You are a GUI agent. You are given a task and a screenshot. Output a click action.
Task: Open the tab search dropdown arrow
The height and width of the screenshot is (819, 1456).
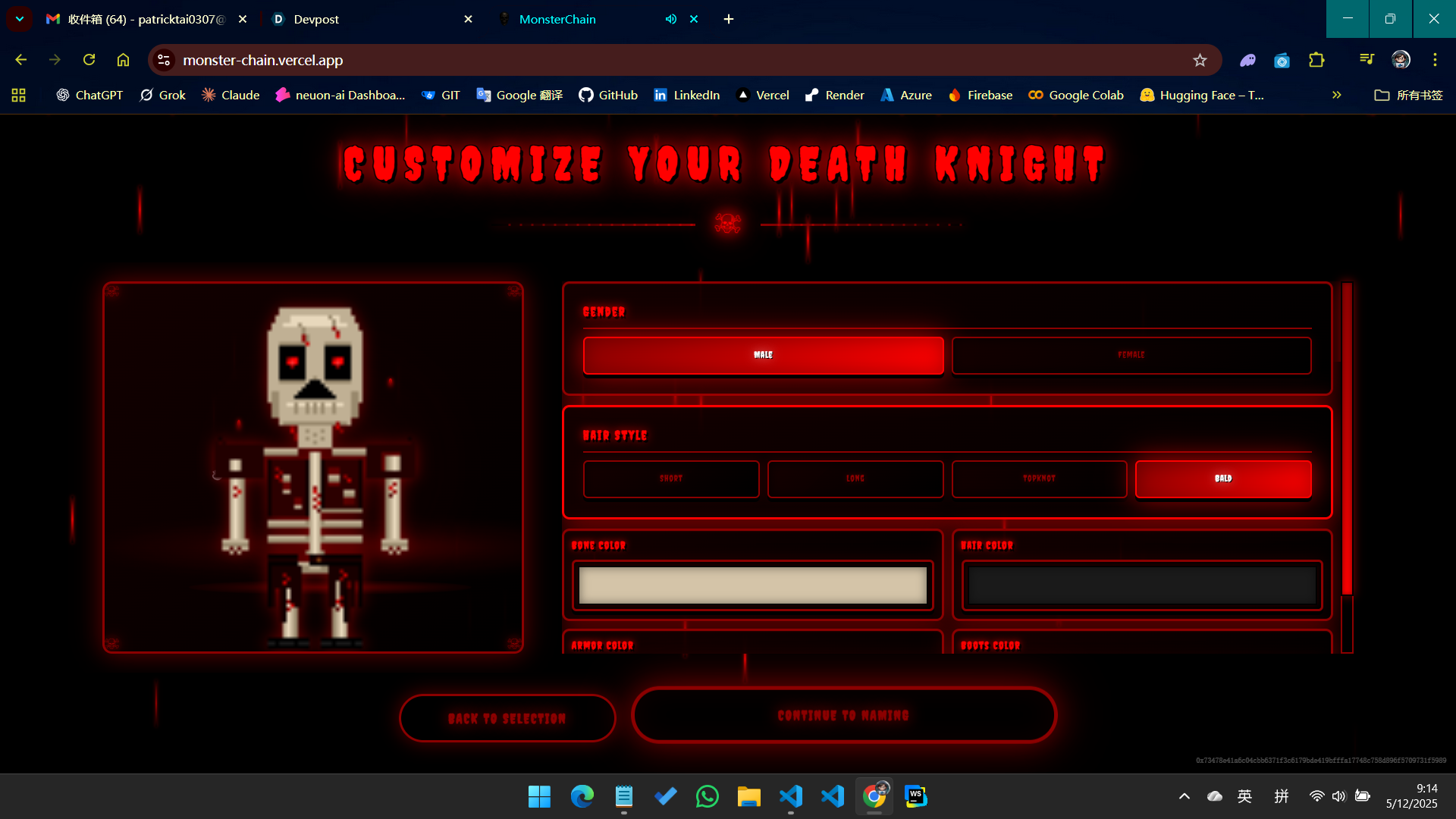coord(20,19)
